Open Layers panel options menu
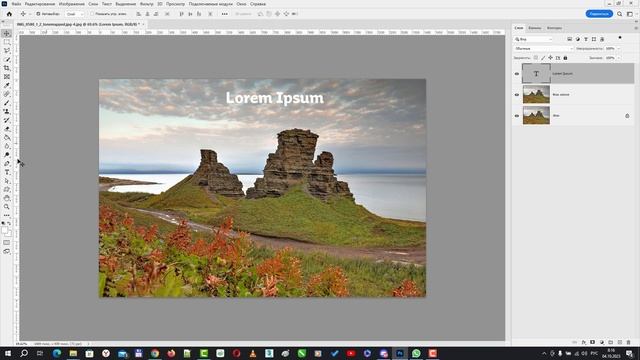640x360 pixels. point(636,28)
